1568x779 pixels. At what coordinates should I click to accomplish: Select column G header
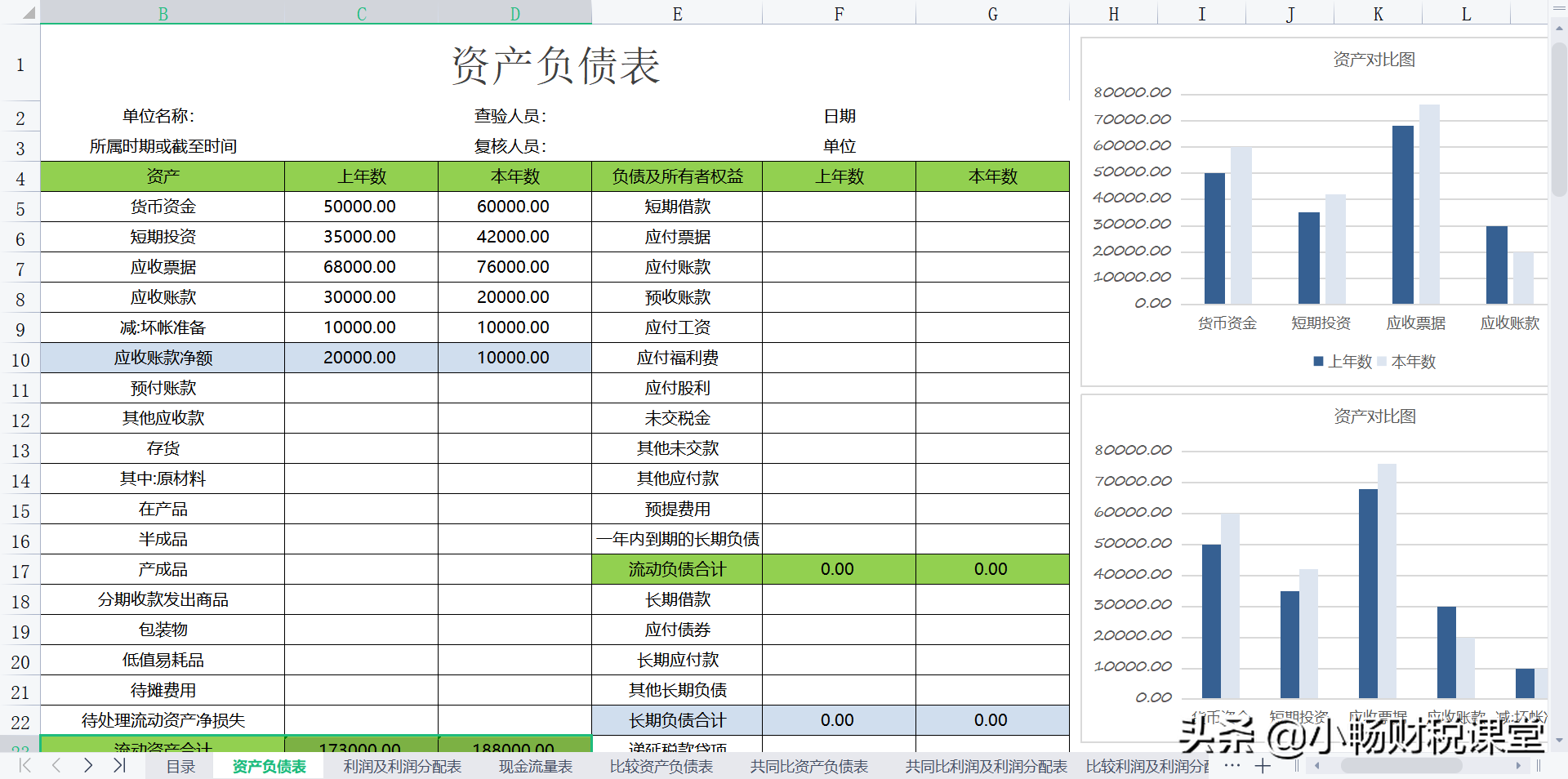point(992,13)
